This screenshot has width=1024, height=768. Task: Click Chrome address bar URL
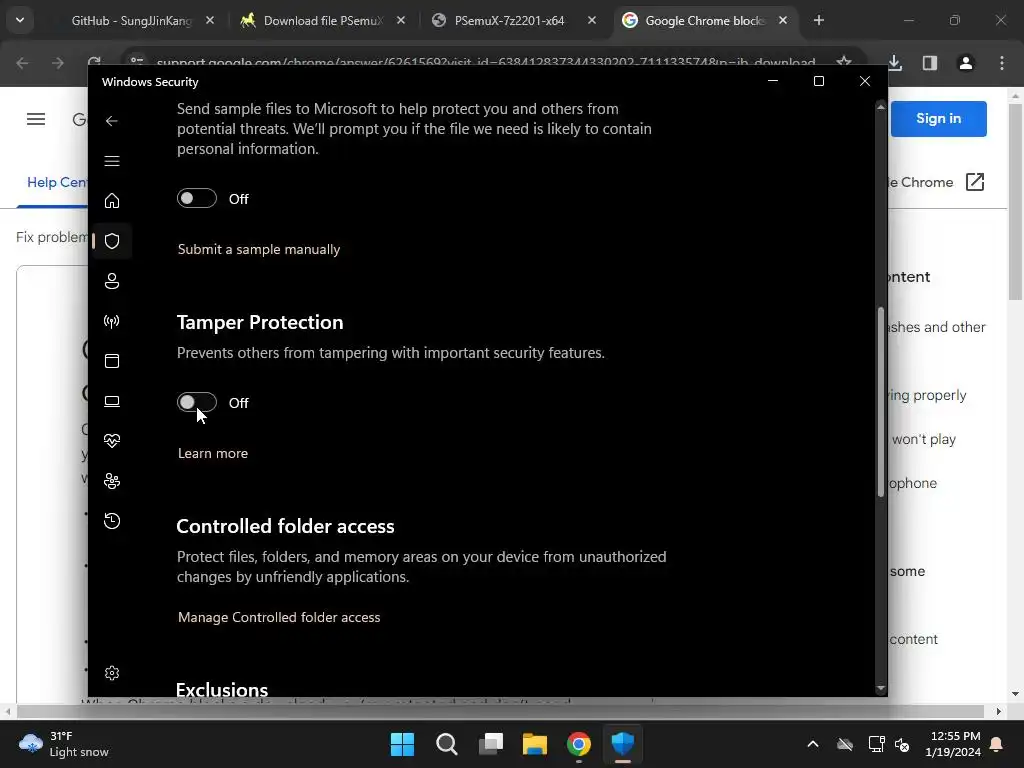[486, 63]
